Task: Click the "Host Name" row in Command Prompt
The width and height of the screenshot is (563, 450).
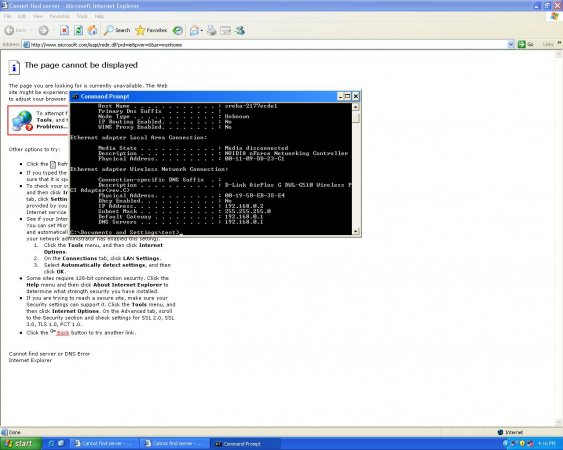Action: (x=187, y=106)
